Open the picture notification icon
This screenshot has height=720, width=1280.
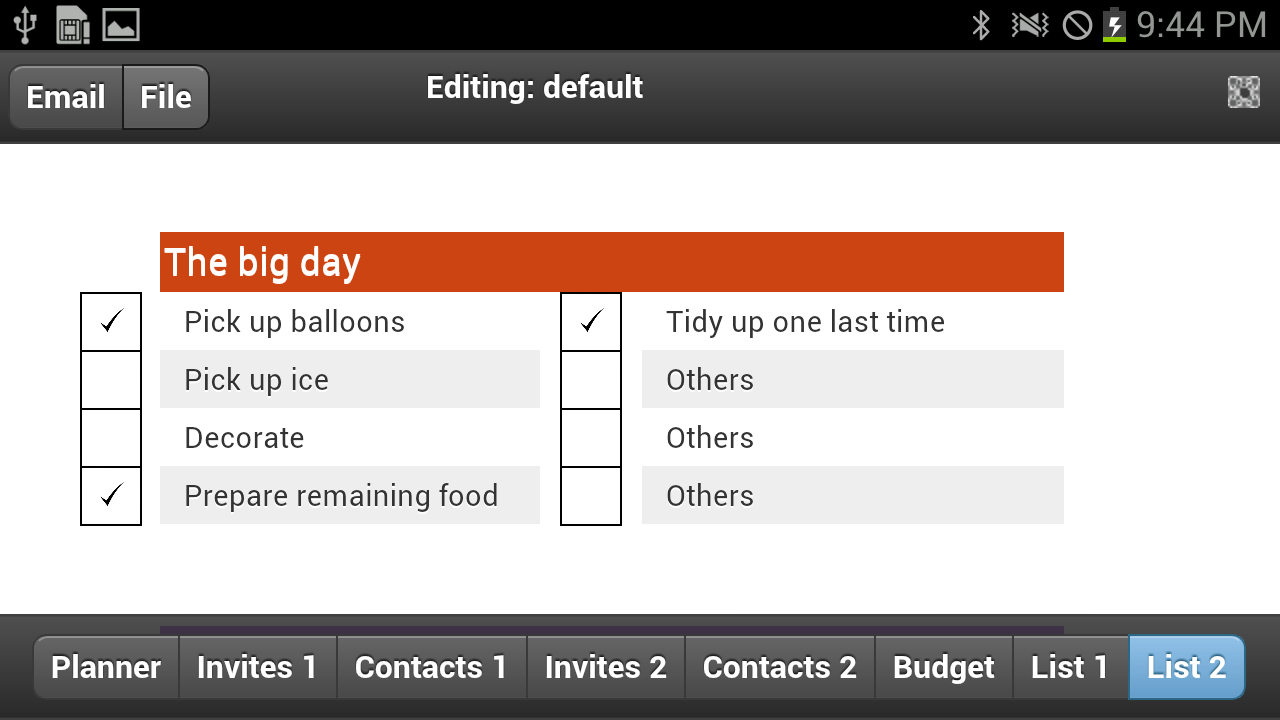point(121,24)
